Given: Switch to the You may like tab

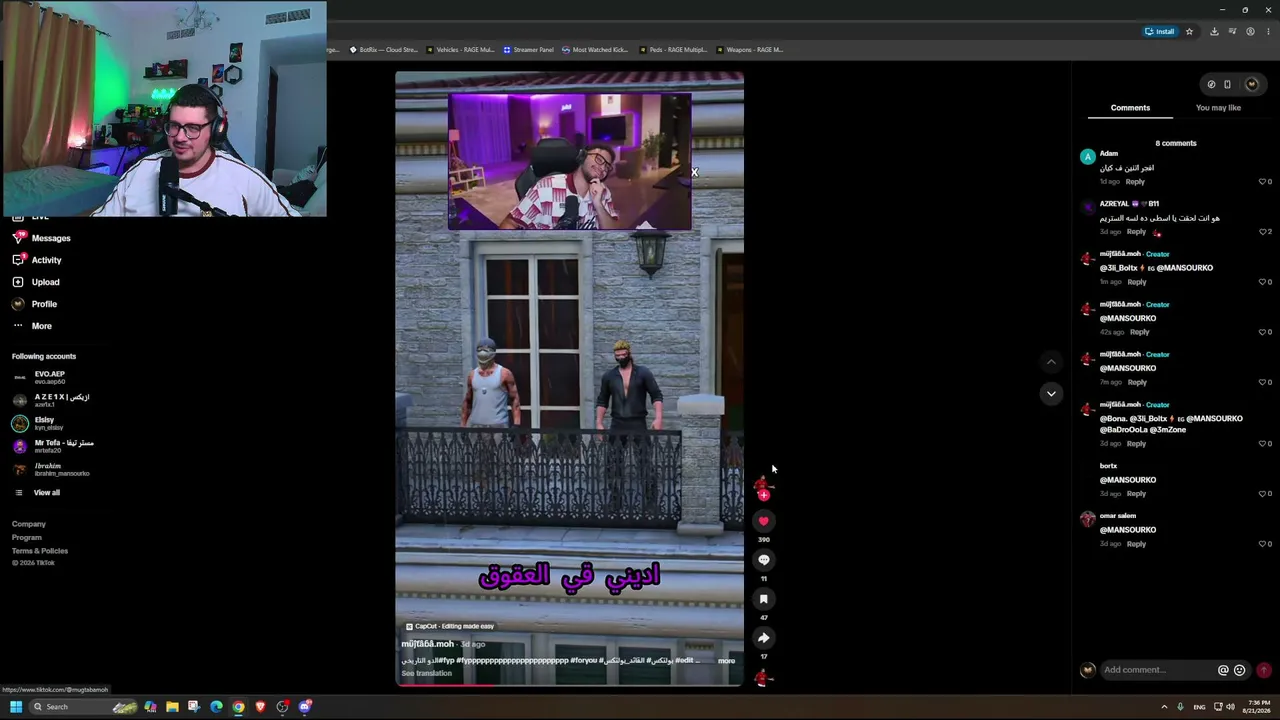Looking at the screenshot, I should (1218, 108).
